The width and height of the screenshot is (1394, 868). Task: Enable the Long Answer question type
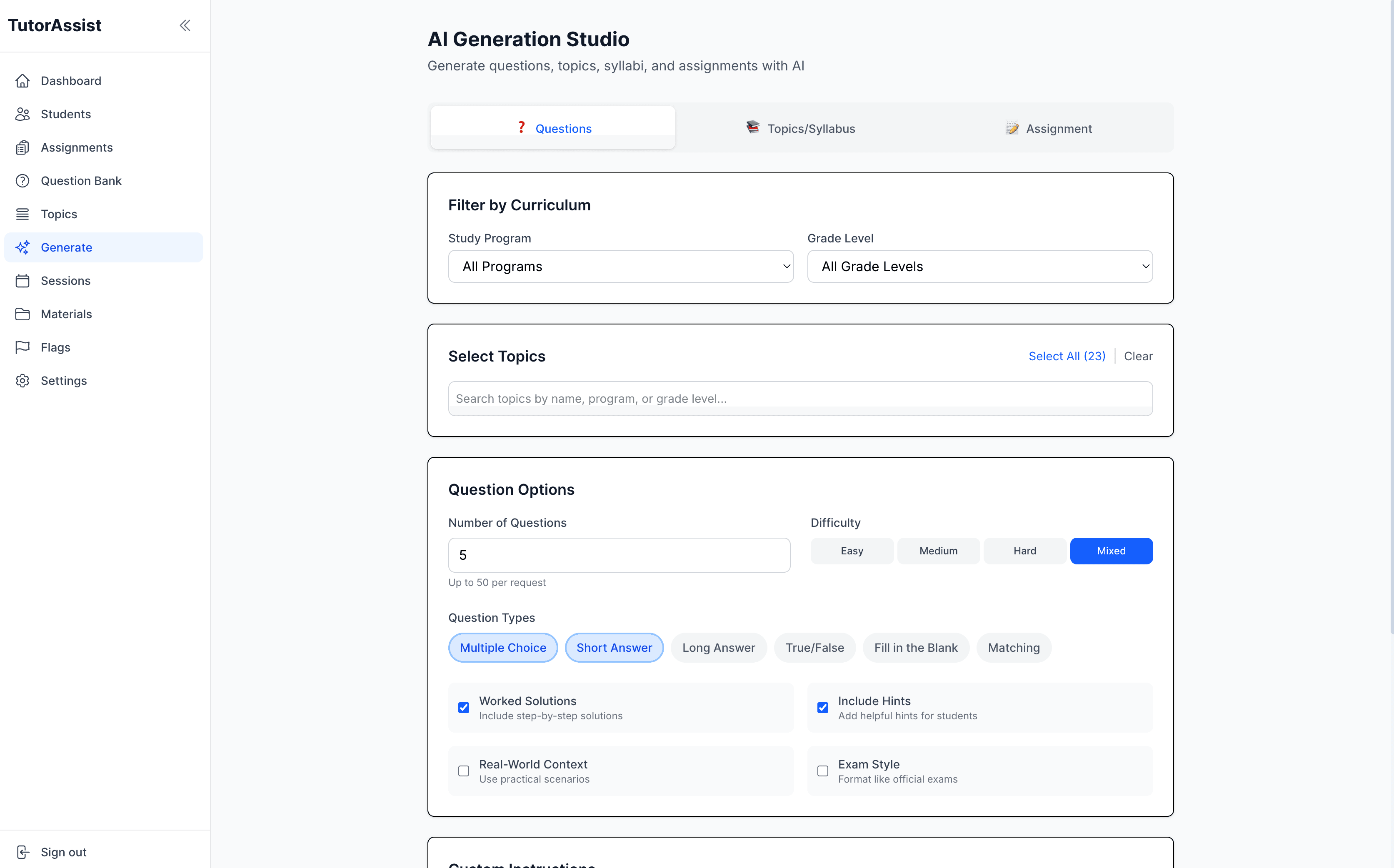pos(719,648)
